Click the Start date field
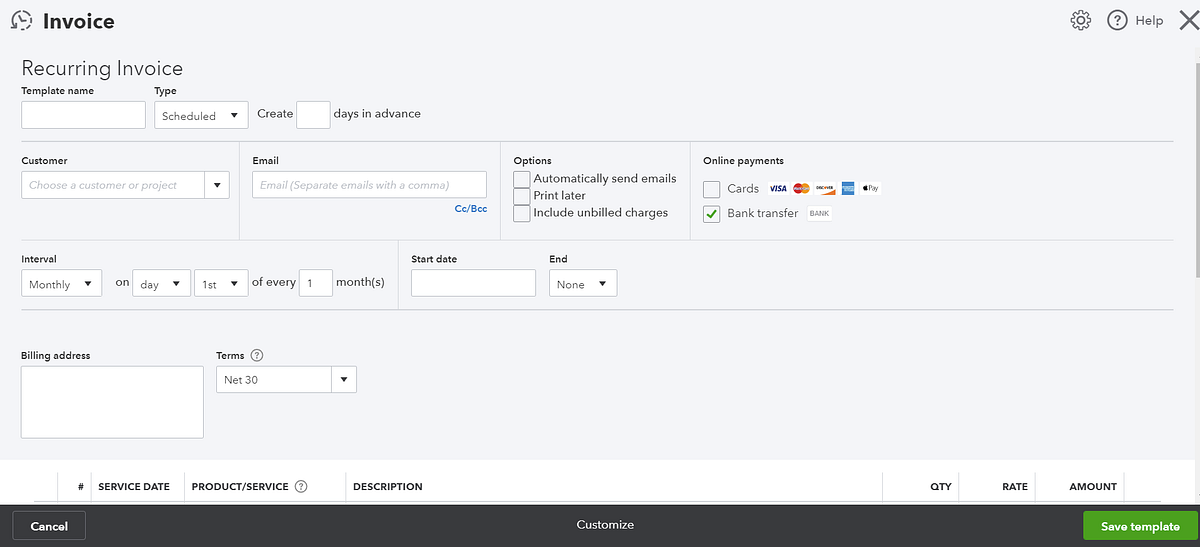The height and width of the screenshot is (547, 1200). 473,284
